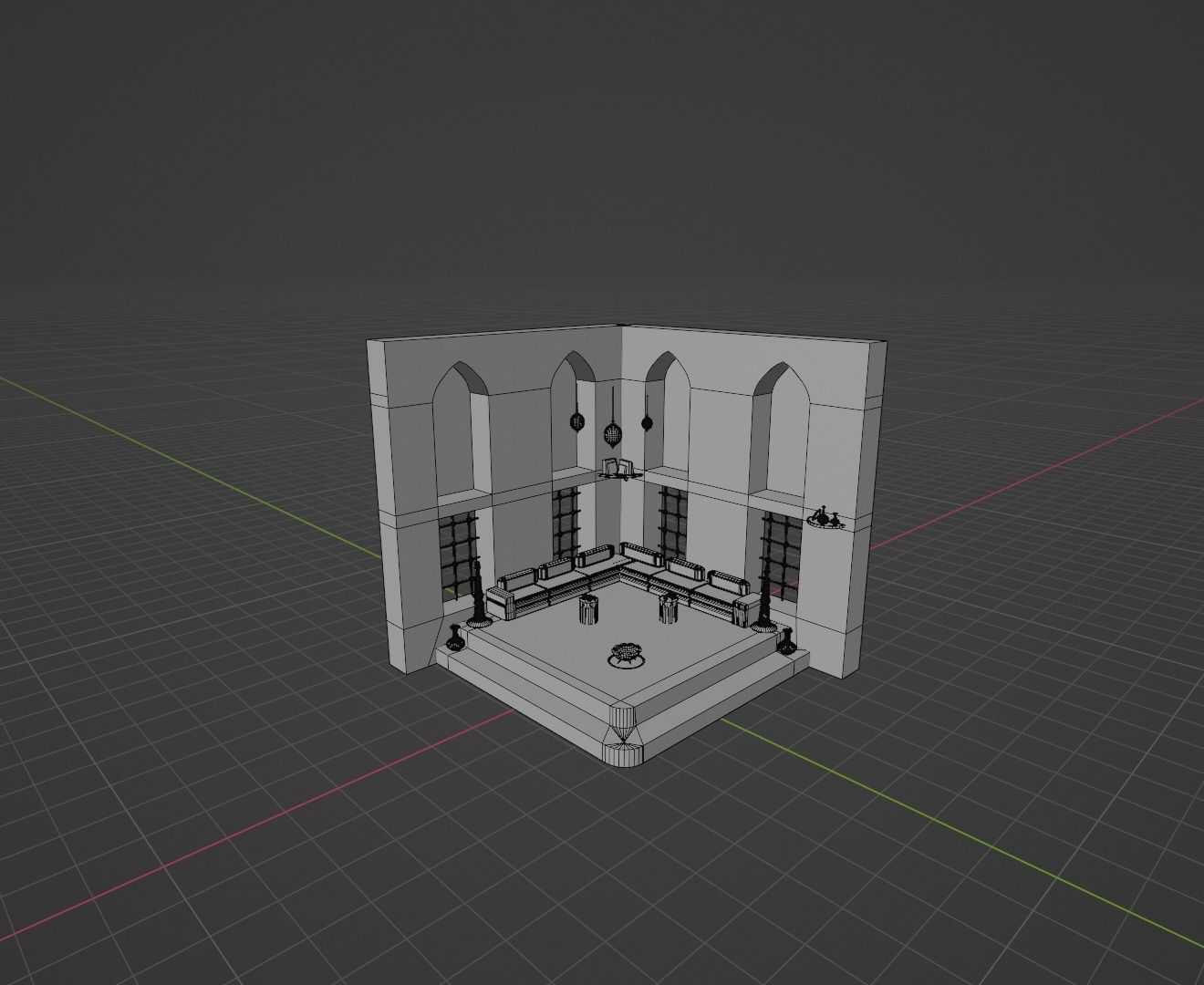Select the left small stool by the sofa

pos(588,610)
